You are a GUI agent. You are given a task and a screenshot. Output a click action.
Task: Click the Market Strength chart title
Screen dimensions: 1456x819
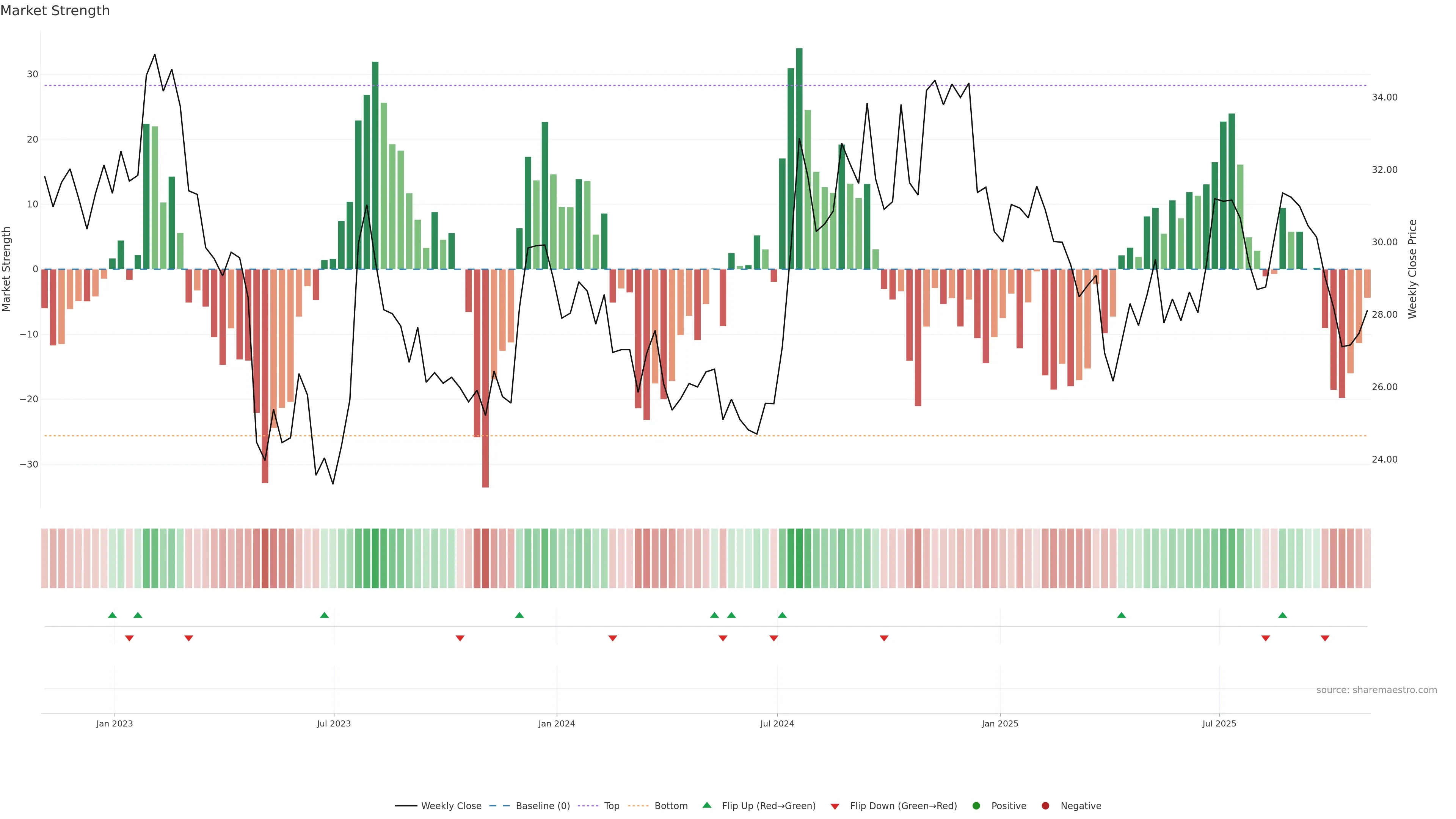(x=55, y=11)
